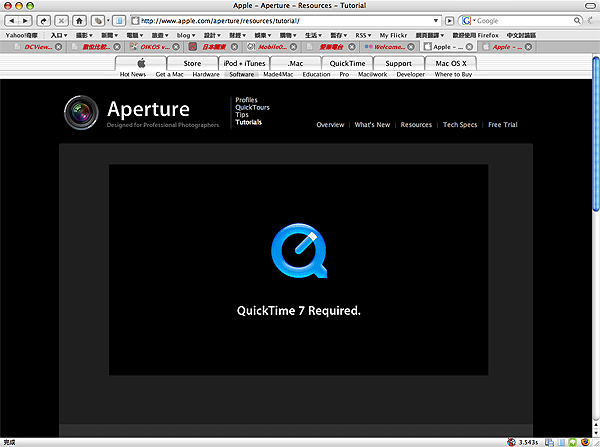Go to the Tech Specs page

460,124
